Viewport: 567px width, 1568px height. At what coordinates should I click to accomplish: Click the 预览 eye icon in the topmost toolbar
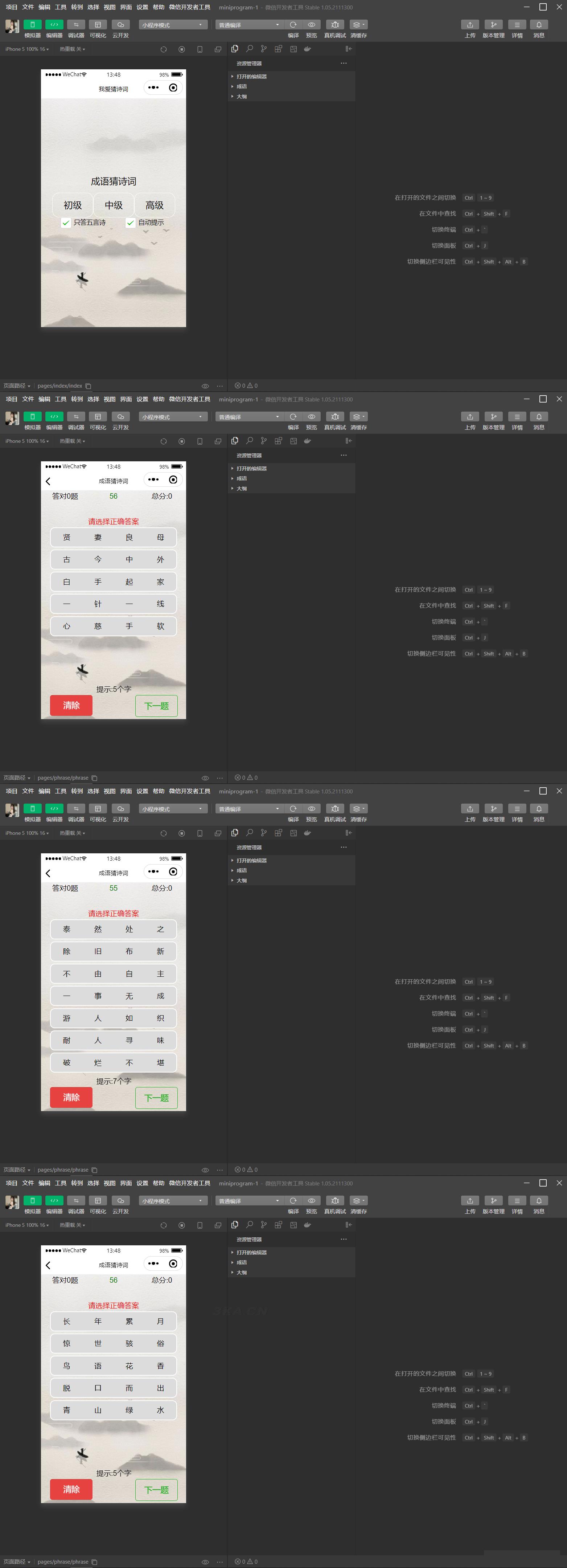pos(312,25)
